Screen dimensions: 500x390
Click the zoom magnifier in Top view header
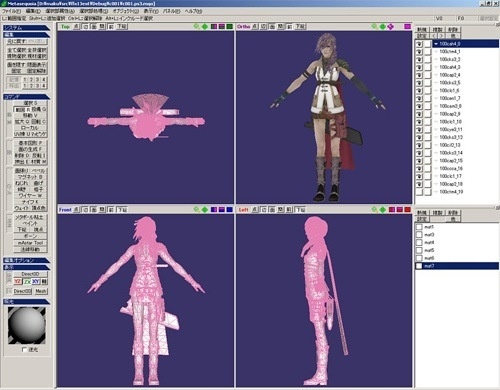pos(197,26)
